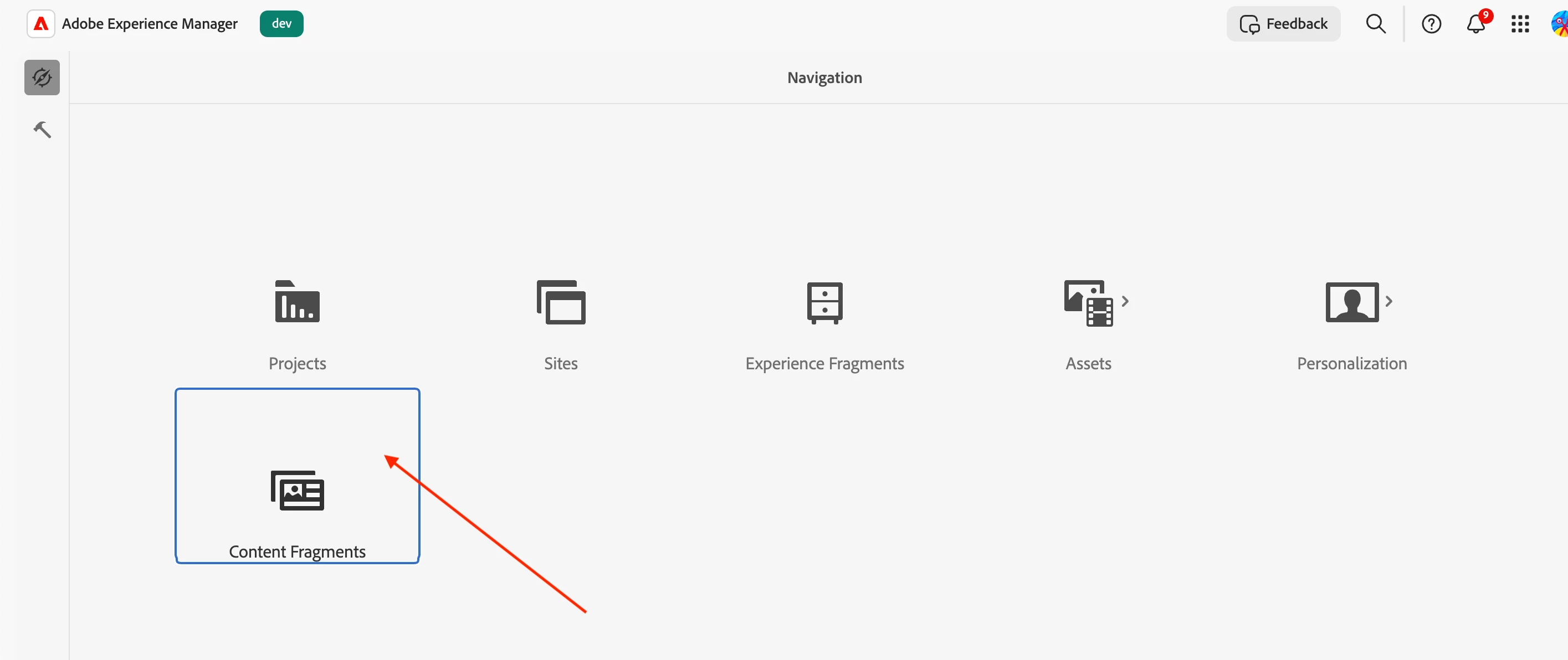Open the Navigation compass panel icon
1568x660 pixels.
coord(42,78)
